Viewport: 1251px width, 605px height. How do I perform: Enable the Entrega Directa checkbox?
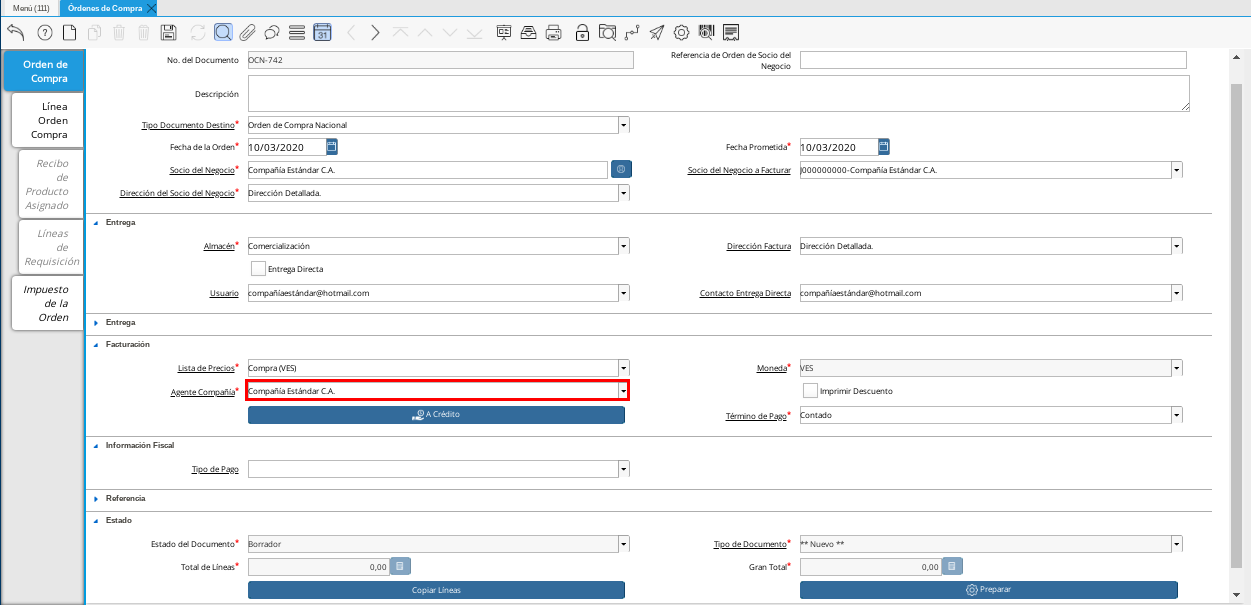click(x=259, y=269)
